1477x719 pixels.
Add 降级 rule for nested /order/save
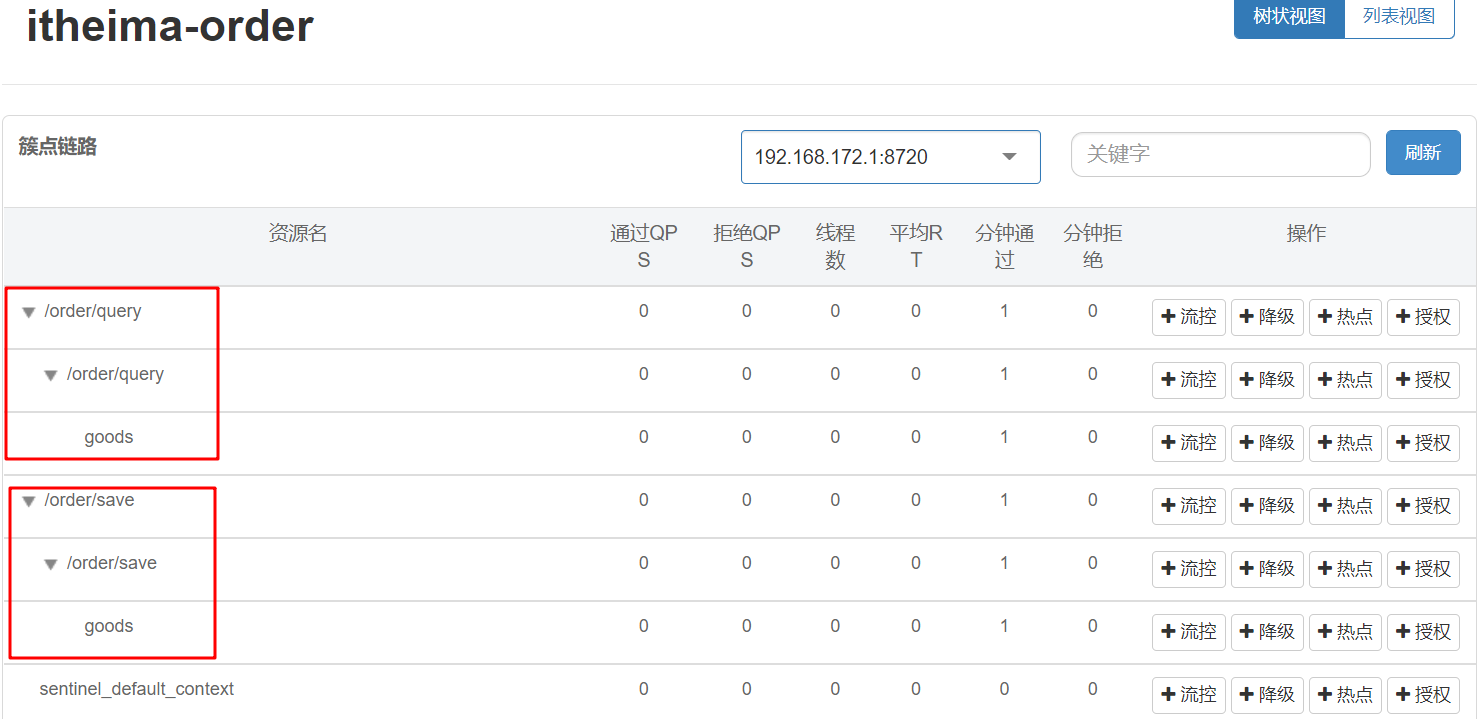click(1267, 569)
